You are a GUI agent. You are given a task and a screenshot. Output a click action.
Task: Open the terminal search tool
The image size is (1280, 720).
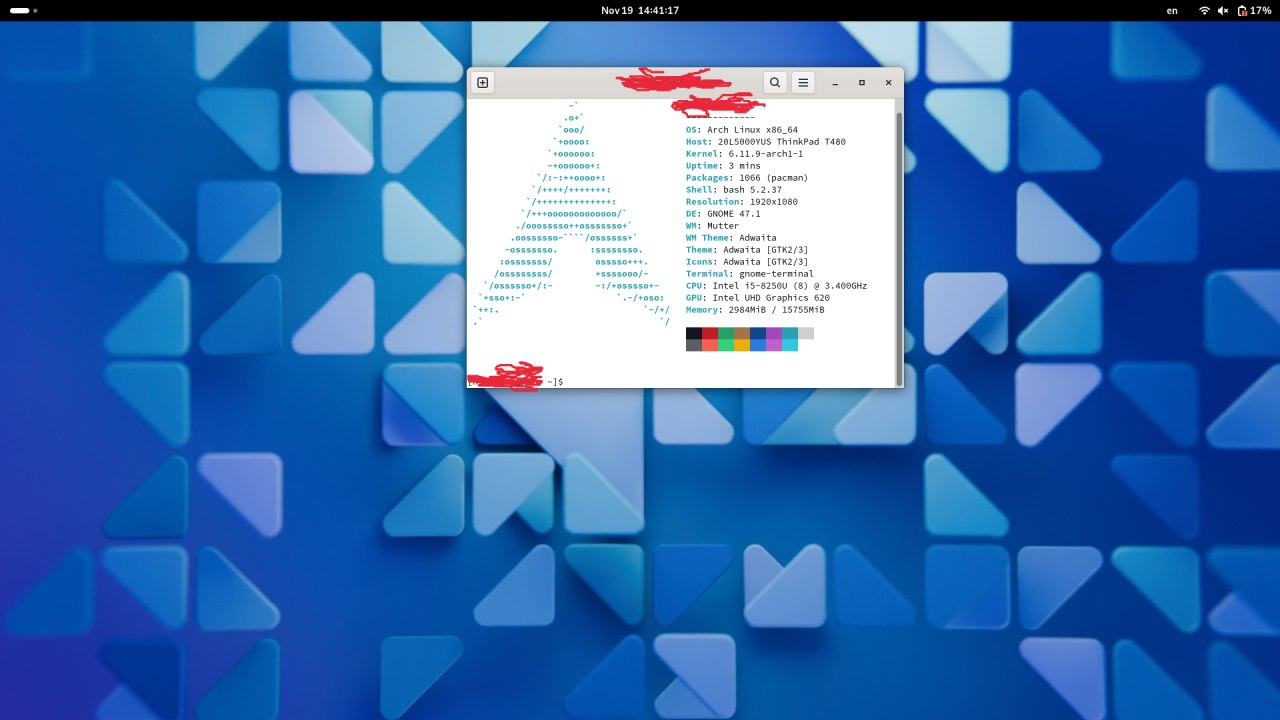point(775,82)
